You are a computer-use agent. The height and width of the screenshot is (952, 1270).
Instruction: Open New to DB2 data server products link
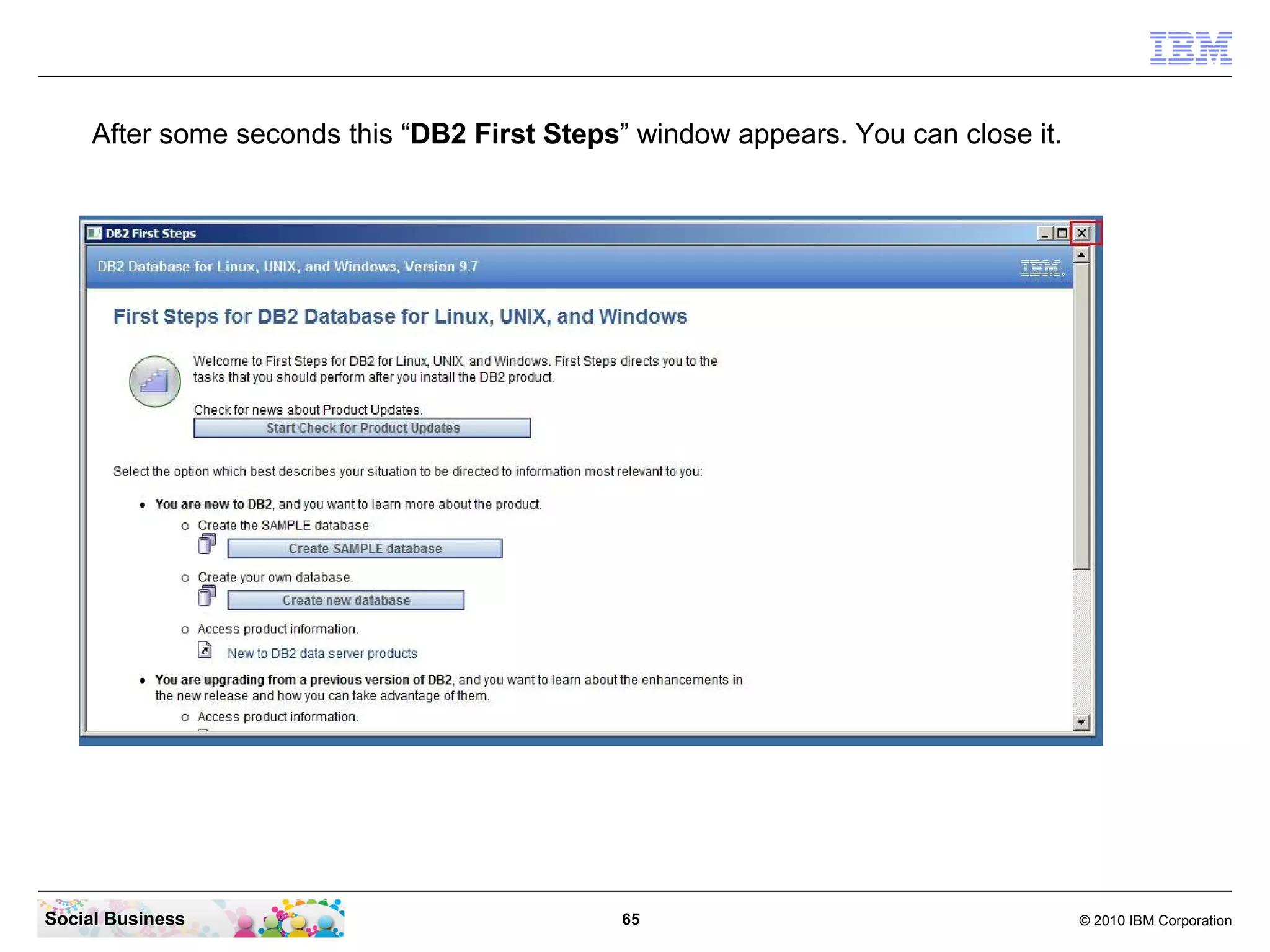tap(322, 653)
